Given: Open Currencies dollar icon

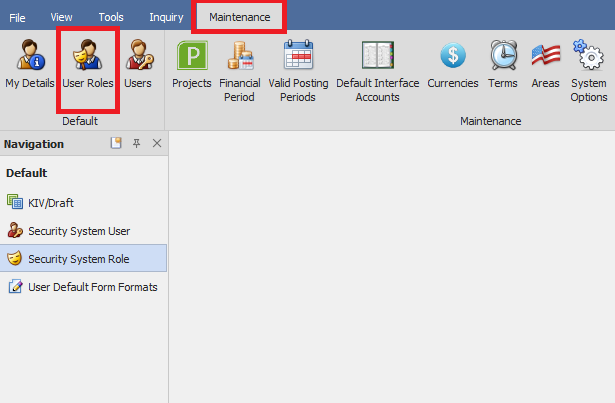Looking at the screenshot, I should 453,65.
